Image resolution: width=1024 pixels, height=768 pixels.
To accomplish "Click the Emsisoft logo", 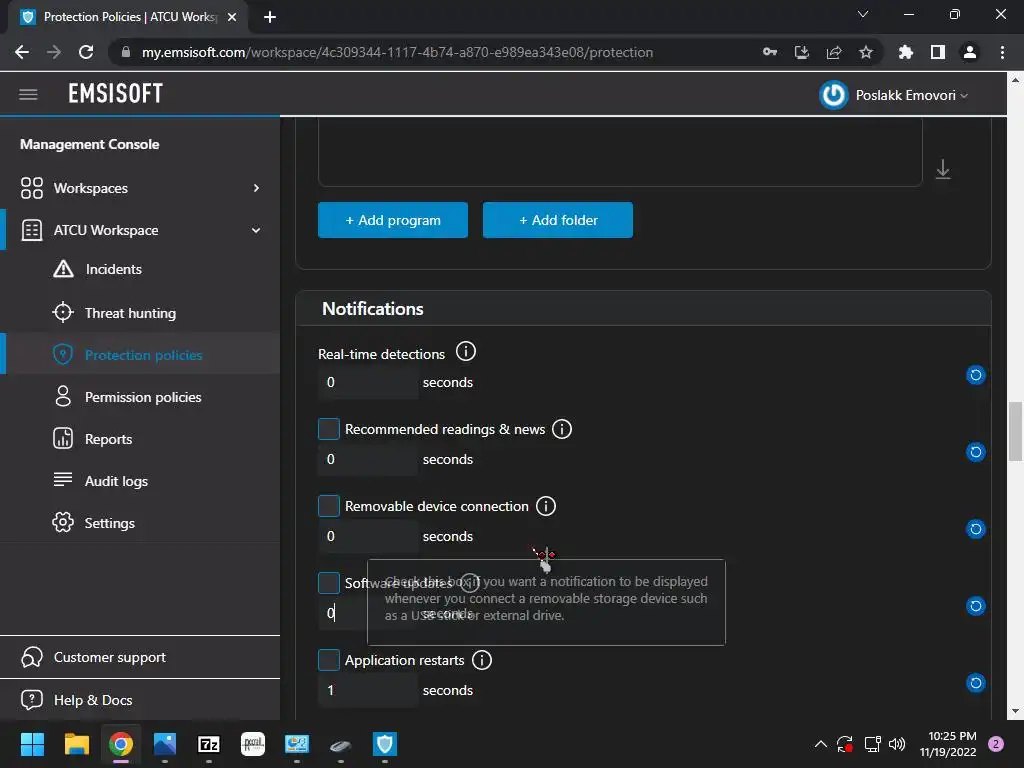I will click(x=116, y=94).
